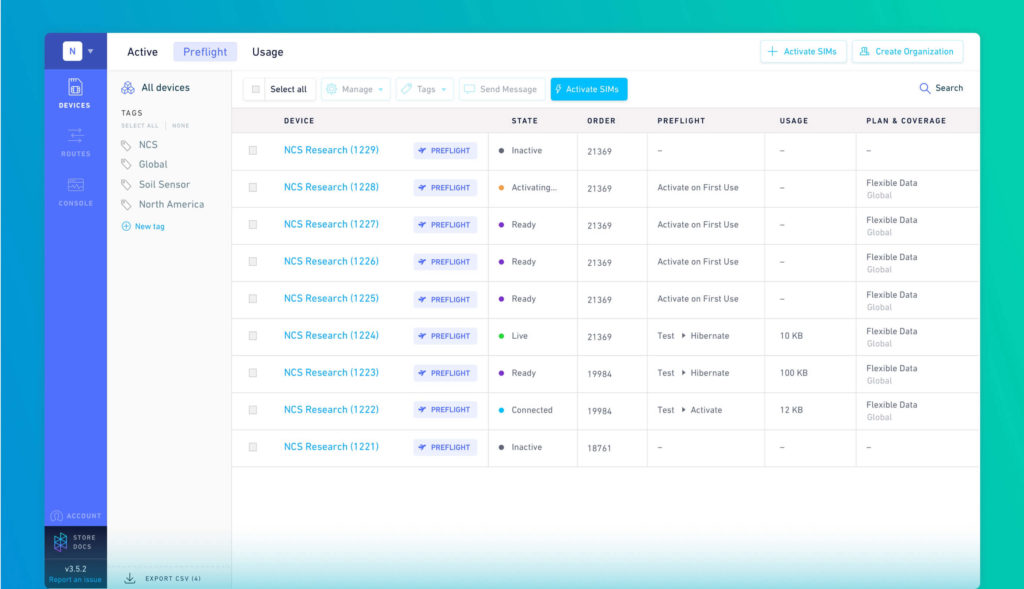
Task: Click the Search magnifier icon
Action: coord(925,88)
